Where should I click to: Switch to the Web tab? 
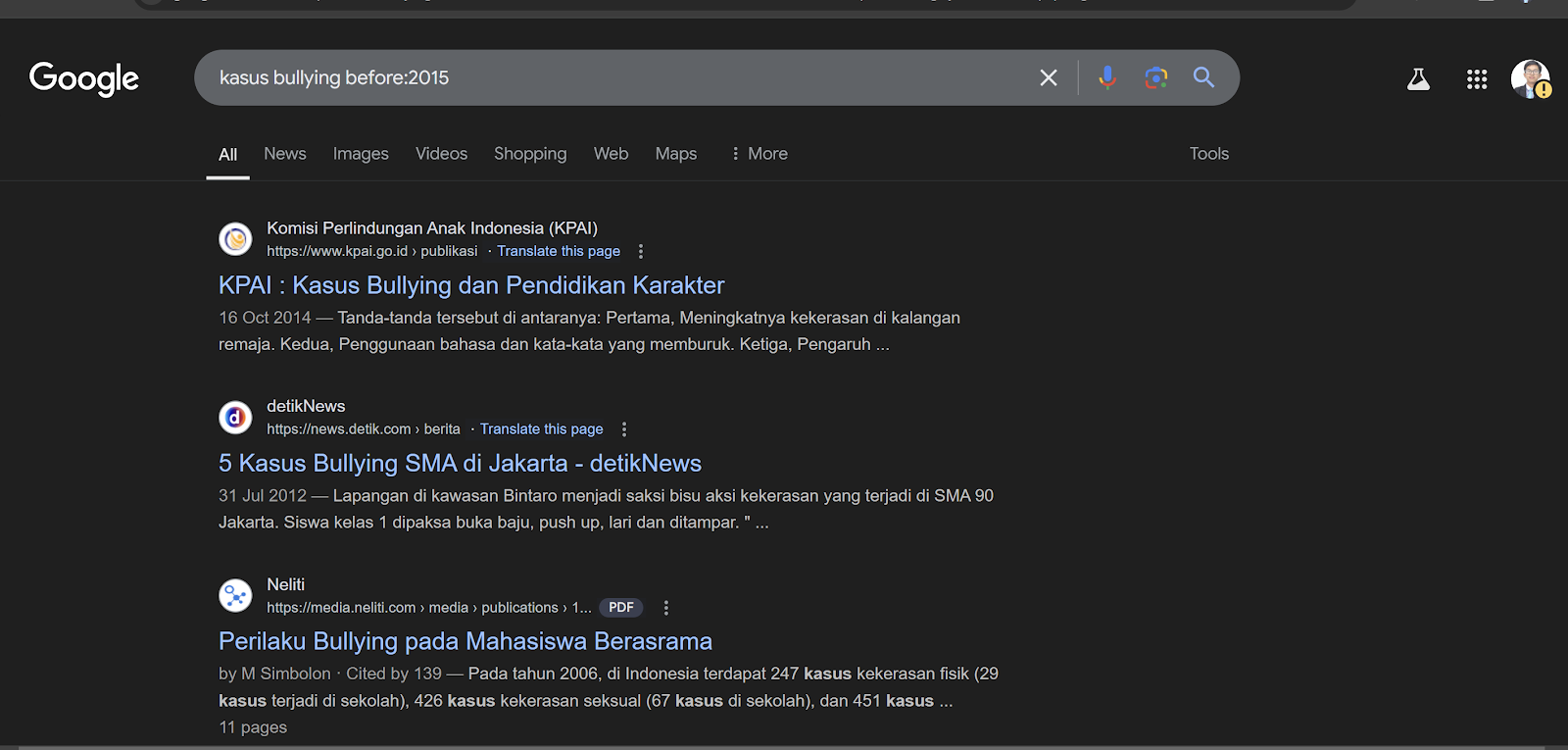point(611,154)
